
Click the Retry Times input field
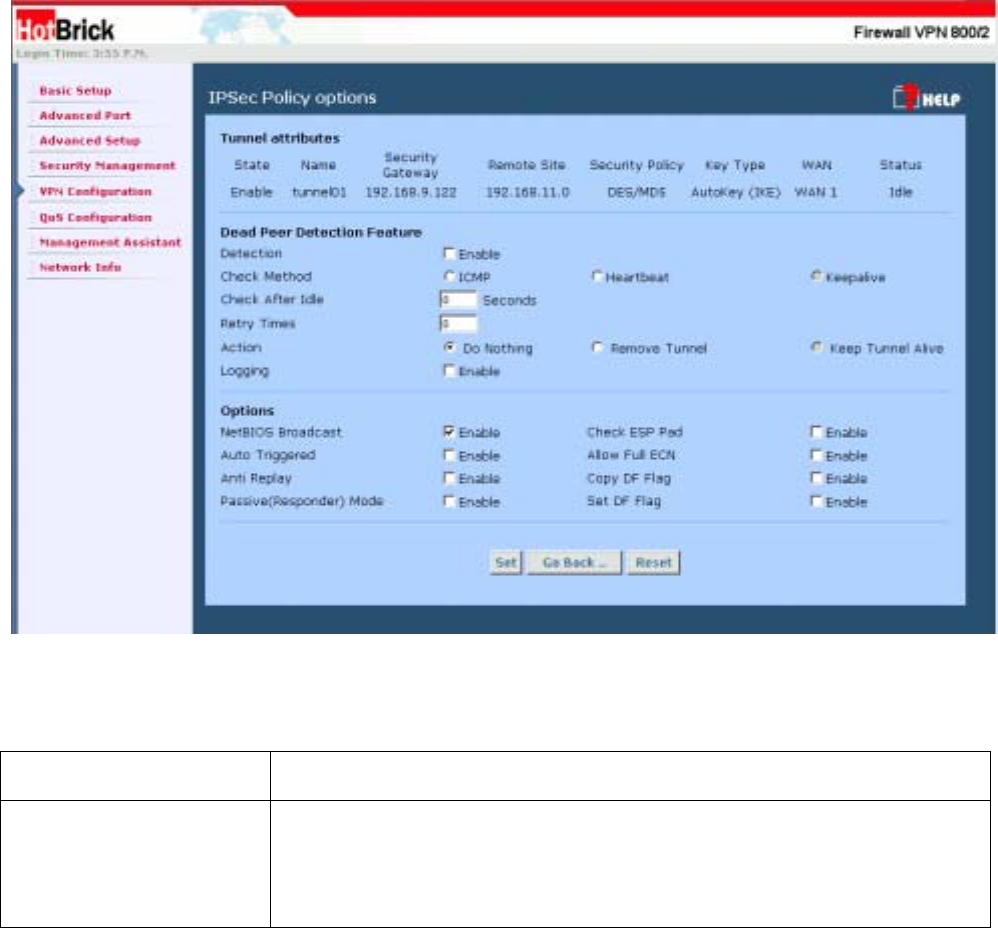point(458,324)
